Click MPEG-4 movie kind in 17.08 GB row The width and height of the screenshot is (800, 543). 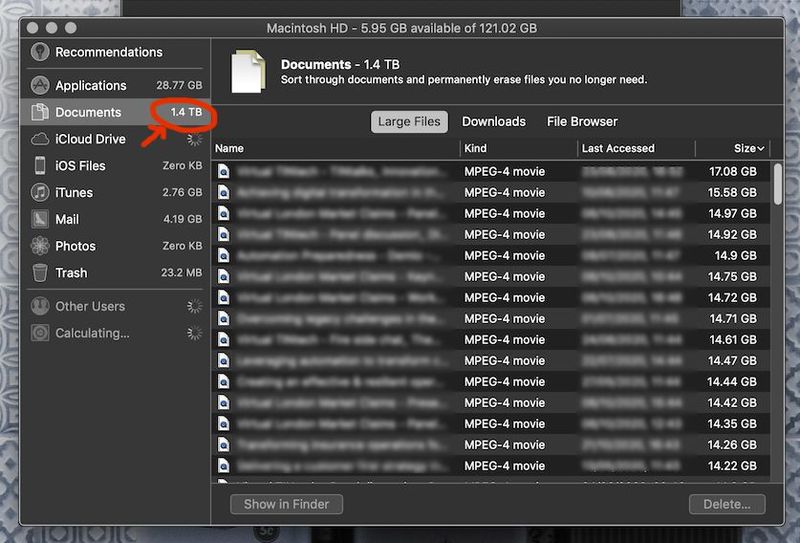point(504,171)
